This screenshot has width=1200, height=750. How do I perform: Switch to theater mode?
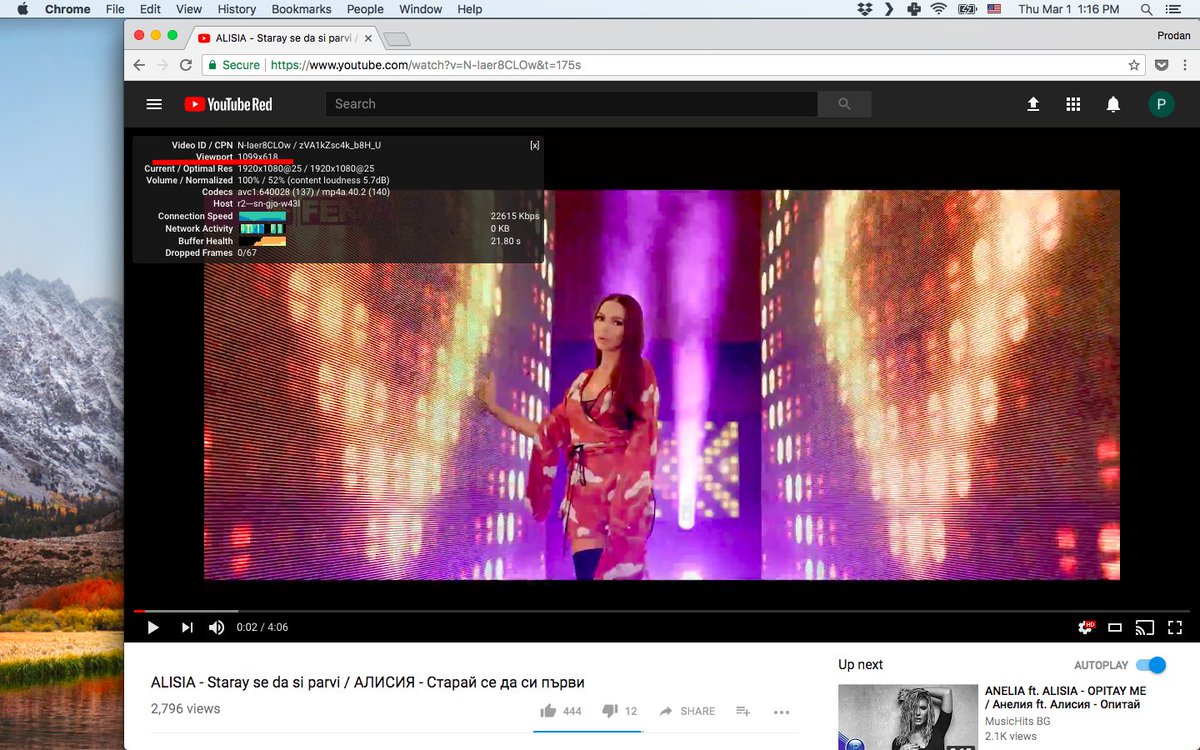pos(1115,628)
